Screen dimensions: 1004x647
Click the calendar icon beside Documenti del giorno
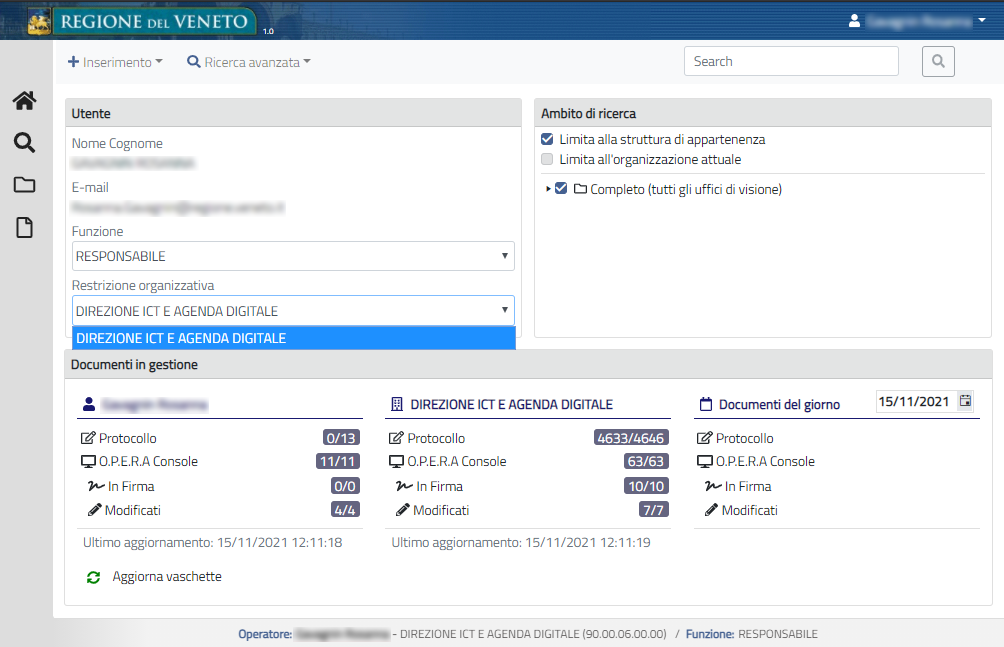pyautogui.click(x=706, y=404)
